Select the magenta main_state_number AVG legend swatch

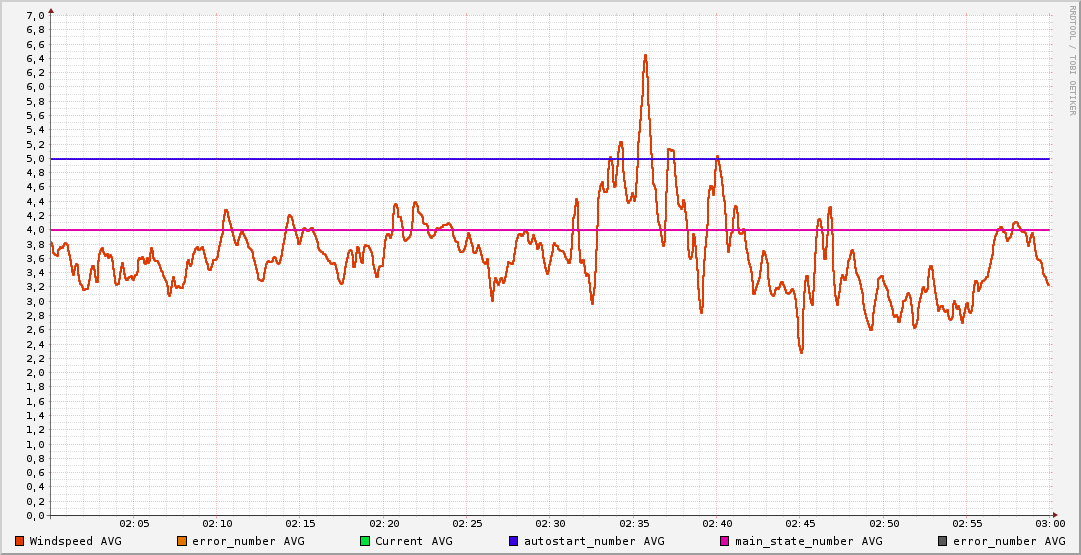725,541
